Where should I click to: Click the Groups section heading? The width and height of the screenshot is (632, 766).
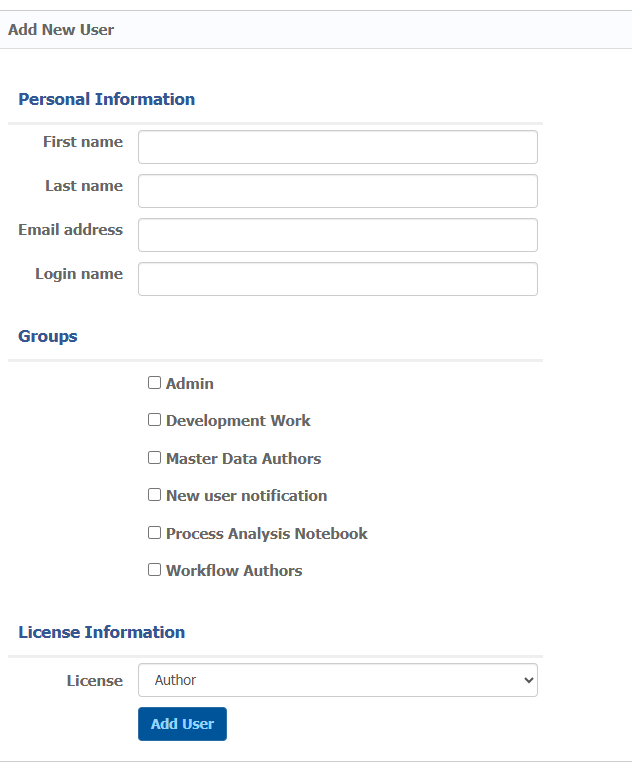coord(48,336)
